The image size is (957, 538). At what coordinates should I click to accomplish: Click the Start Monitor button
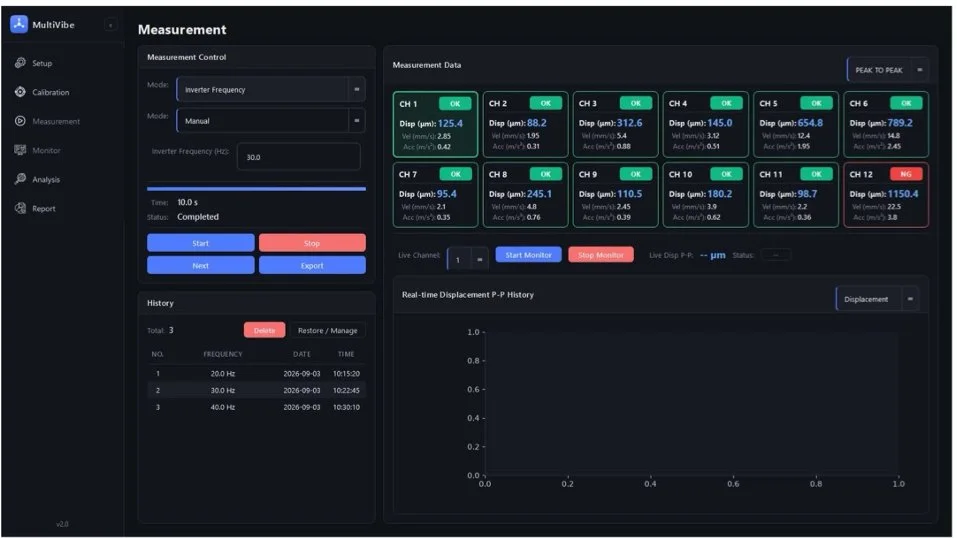pos(529,255)
